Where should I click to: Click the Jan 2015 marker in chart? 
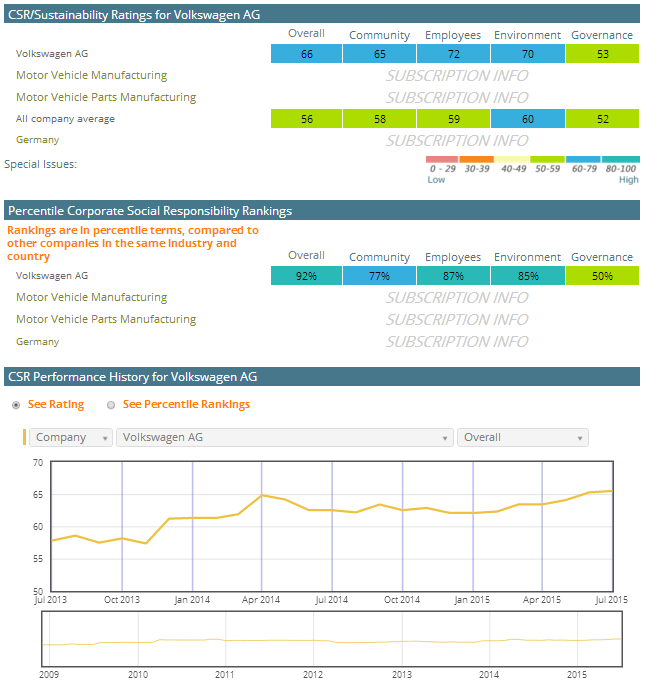[472, 600]
